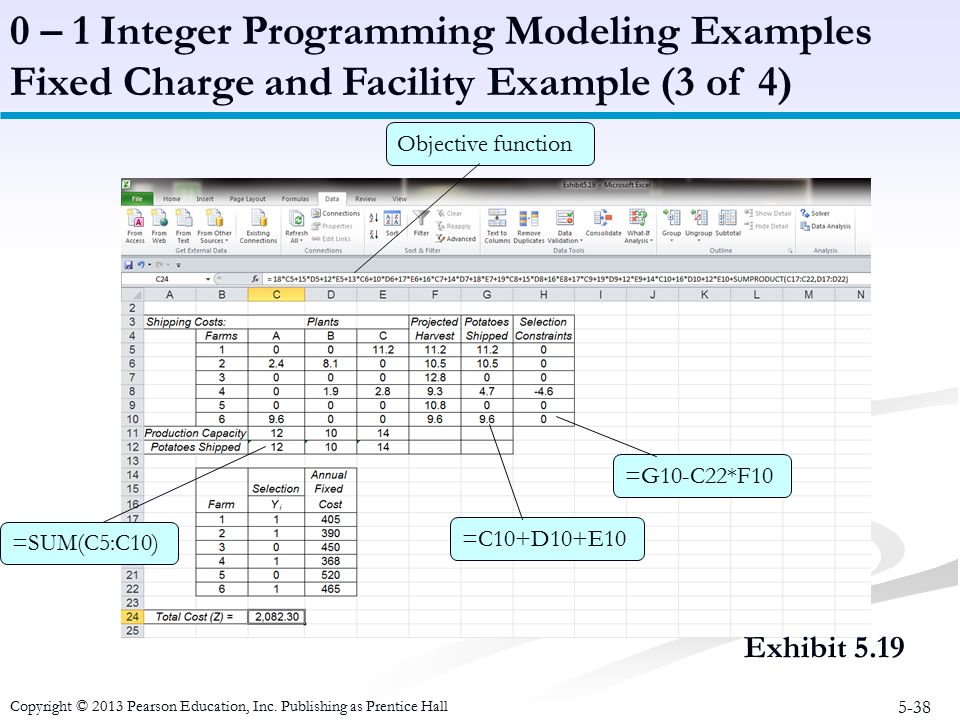This screenshot has height=720, width=960.
Task: Click the Fixed Cost cell 520
Action: click(331, 575)
